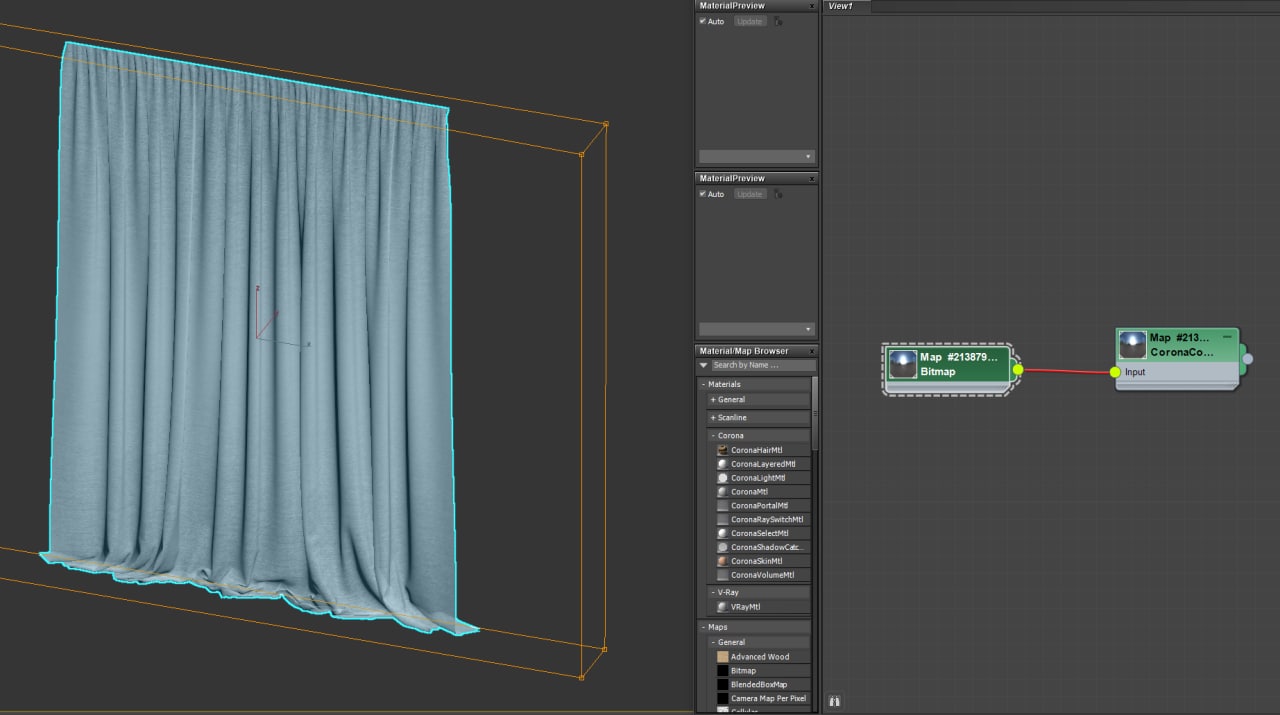The height and width of the screenshot is (715, 1280).
Task: Click the Bitmap node output socket
Action: [x=1018, y=370]
